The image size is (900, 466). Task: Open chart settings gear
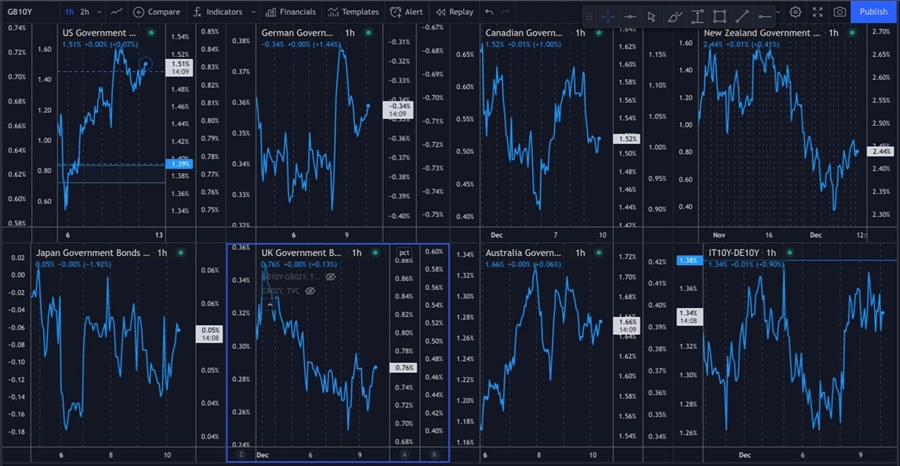click(795, 12)
